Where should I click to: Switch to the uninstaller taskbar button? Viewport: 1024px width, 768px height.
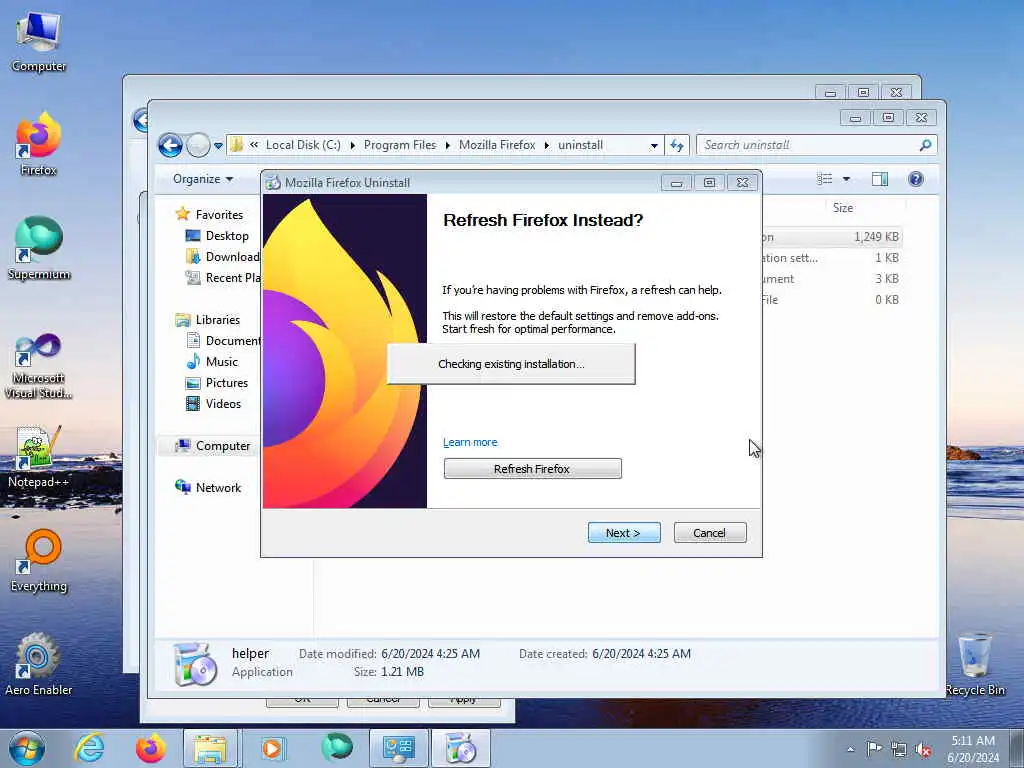[x=460, y=748]
